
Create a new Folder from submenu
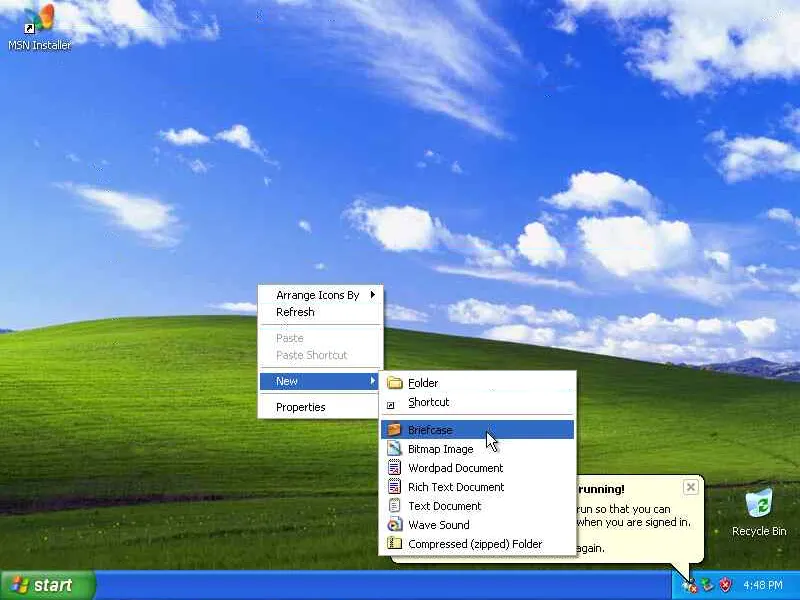click(478, 383)
